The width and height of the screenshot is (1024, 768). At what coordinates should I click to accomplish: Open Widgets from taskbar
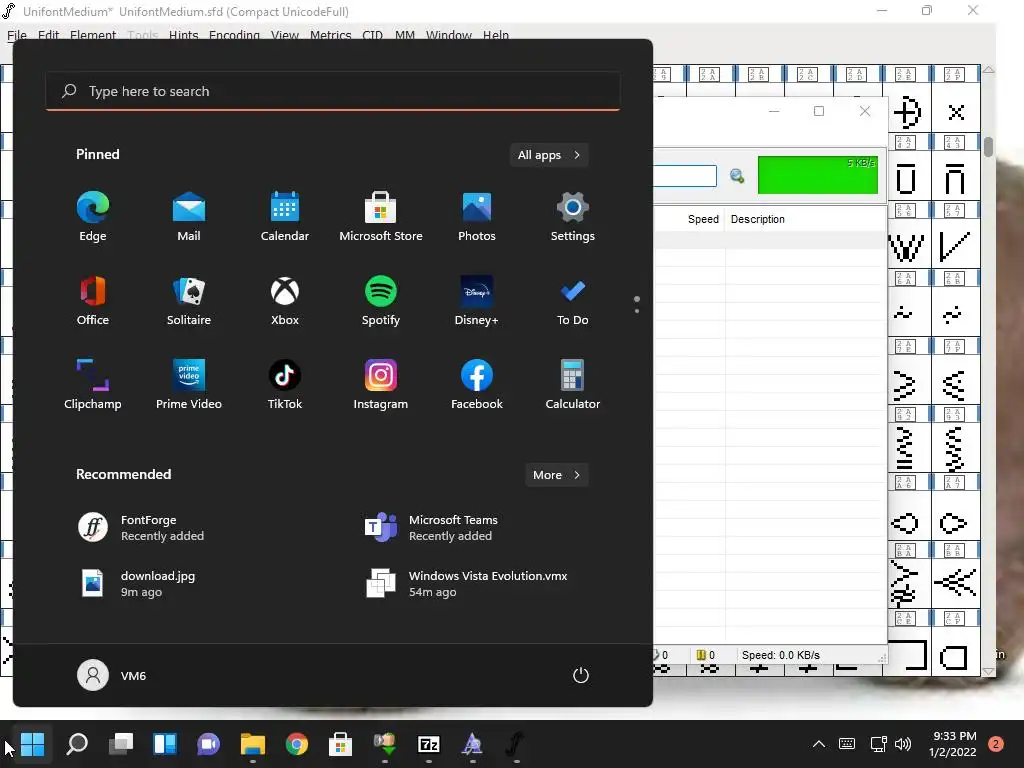coord(165,744)
